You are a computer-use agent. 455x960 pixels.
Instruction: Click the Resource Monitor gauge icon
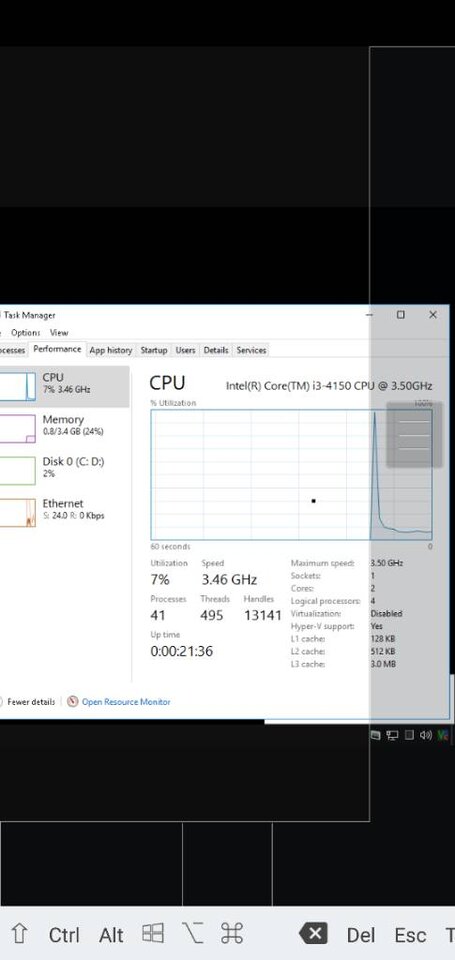click(x=73, y=702)
